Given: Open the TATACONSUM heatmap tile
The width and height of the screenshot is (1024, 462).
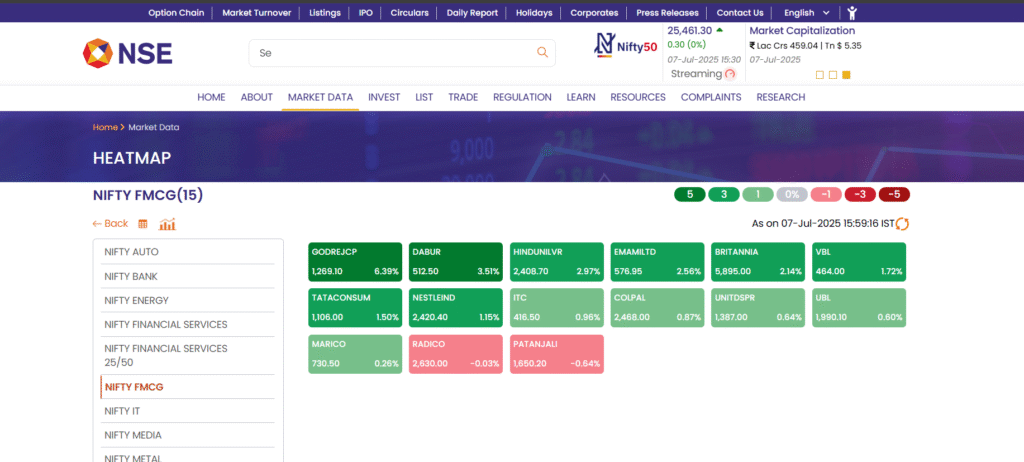Looking at the screenshot, I should click(x=355, y=308).
